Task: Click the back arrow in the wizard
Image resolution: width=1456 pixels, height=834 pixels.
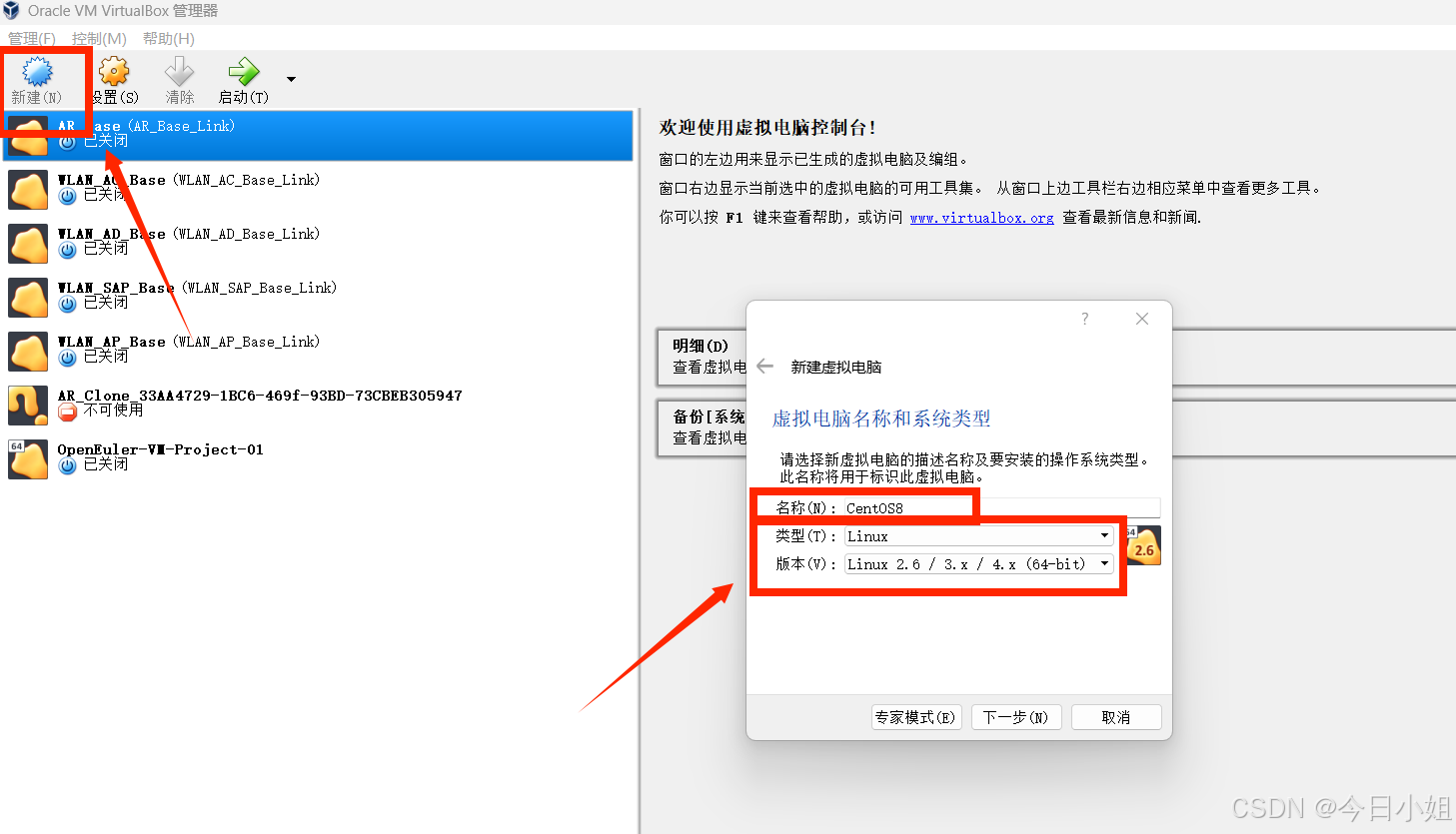Action: [x=765, y=367]
